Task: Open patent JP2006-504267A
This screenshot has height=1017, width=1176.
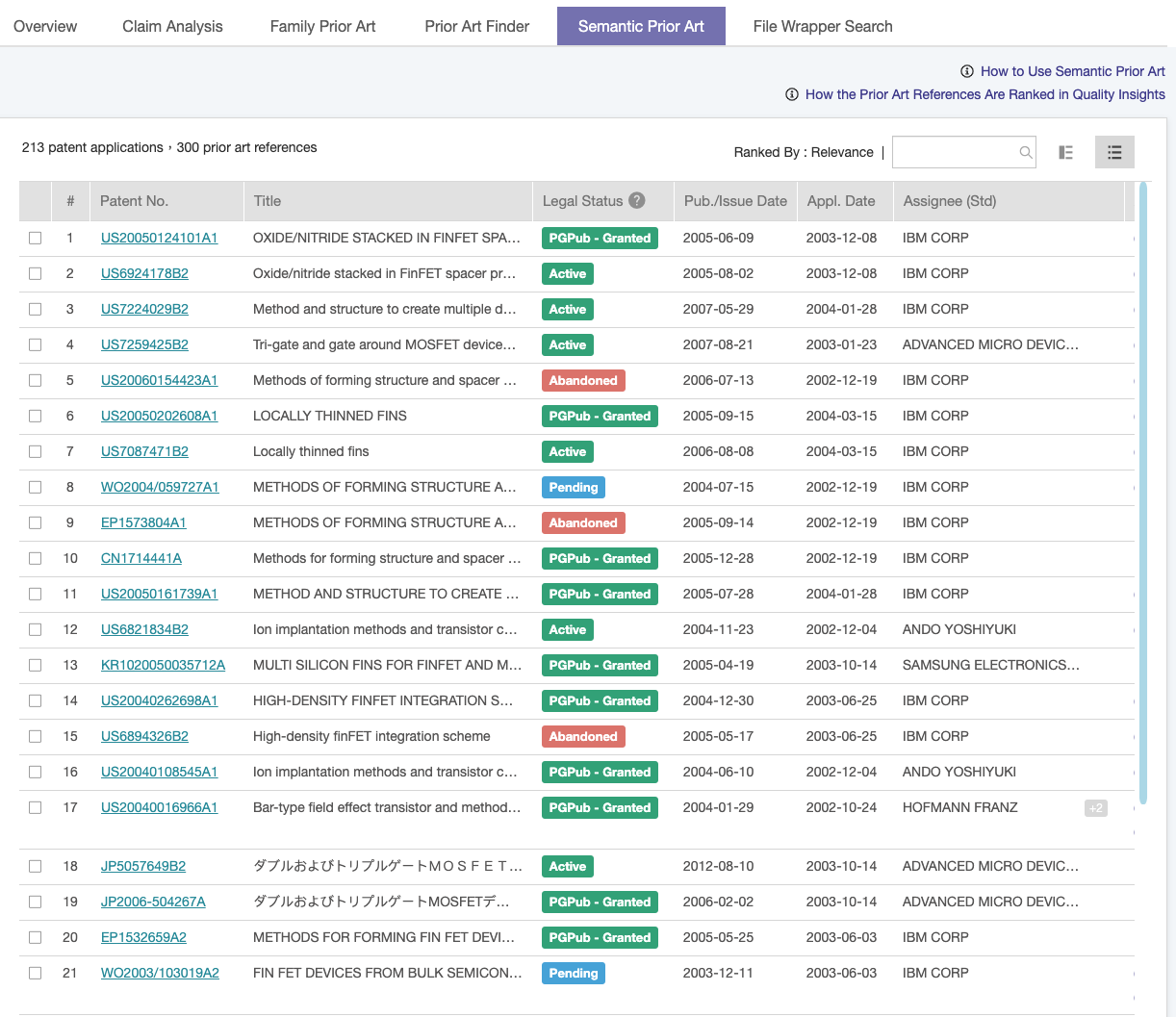Action: click(153, 902)
